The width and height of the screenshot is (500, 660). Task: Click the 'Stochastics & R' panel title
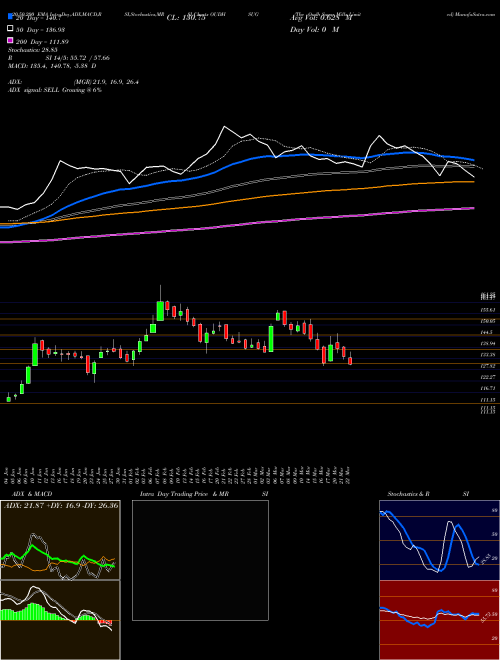[x=408, y=494]
